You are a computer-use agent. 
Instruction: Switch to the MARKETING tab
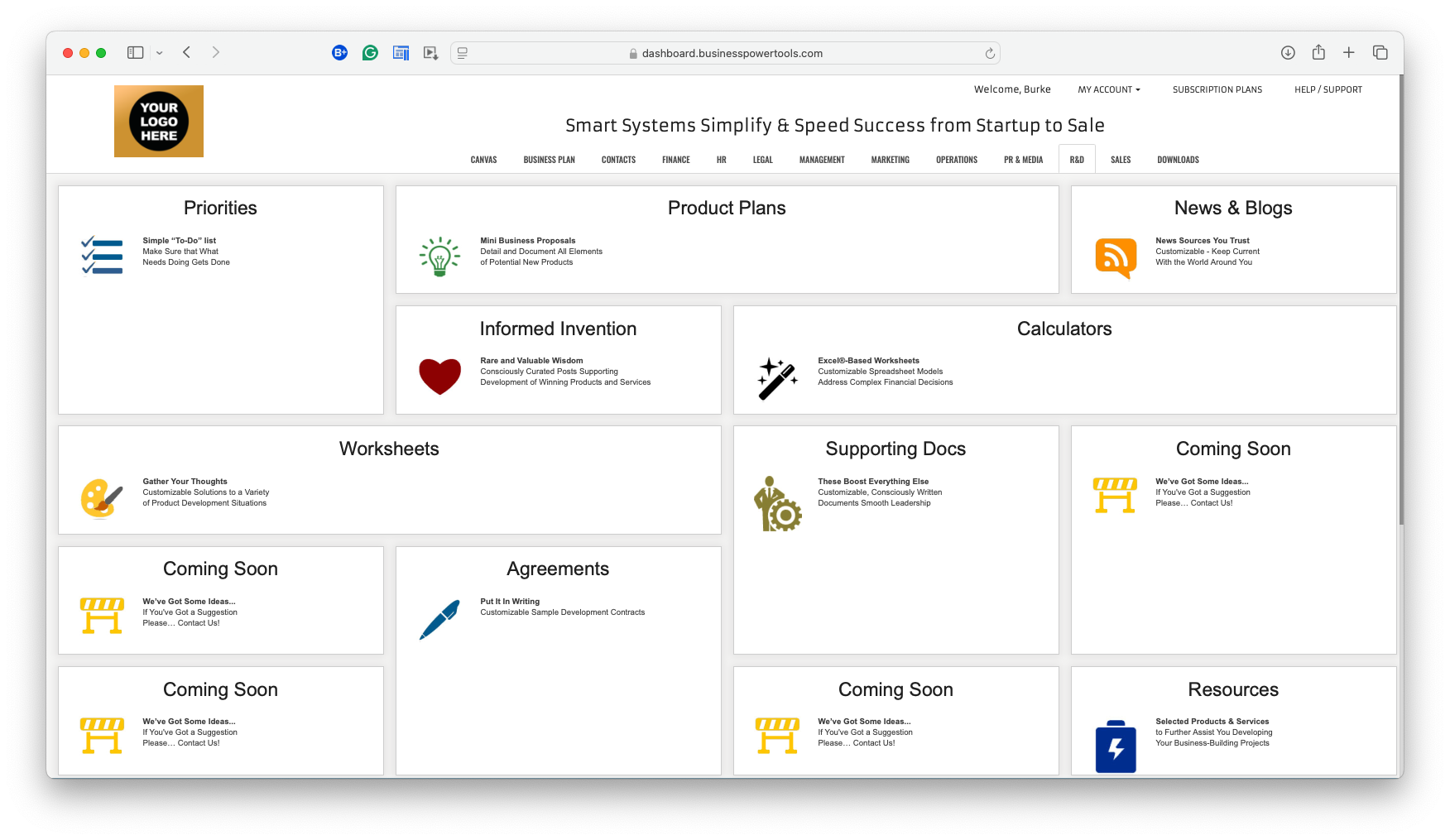890,159
